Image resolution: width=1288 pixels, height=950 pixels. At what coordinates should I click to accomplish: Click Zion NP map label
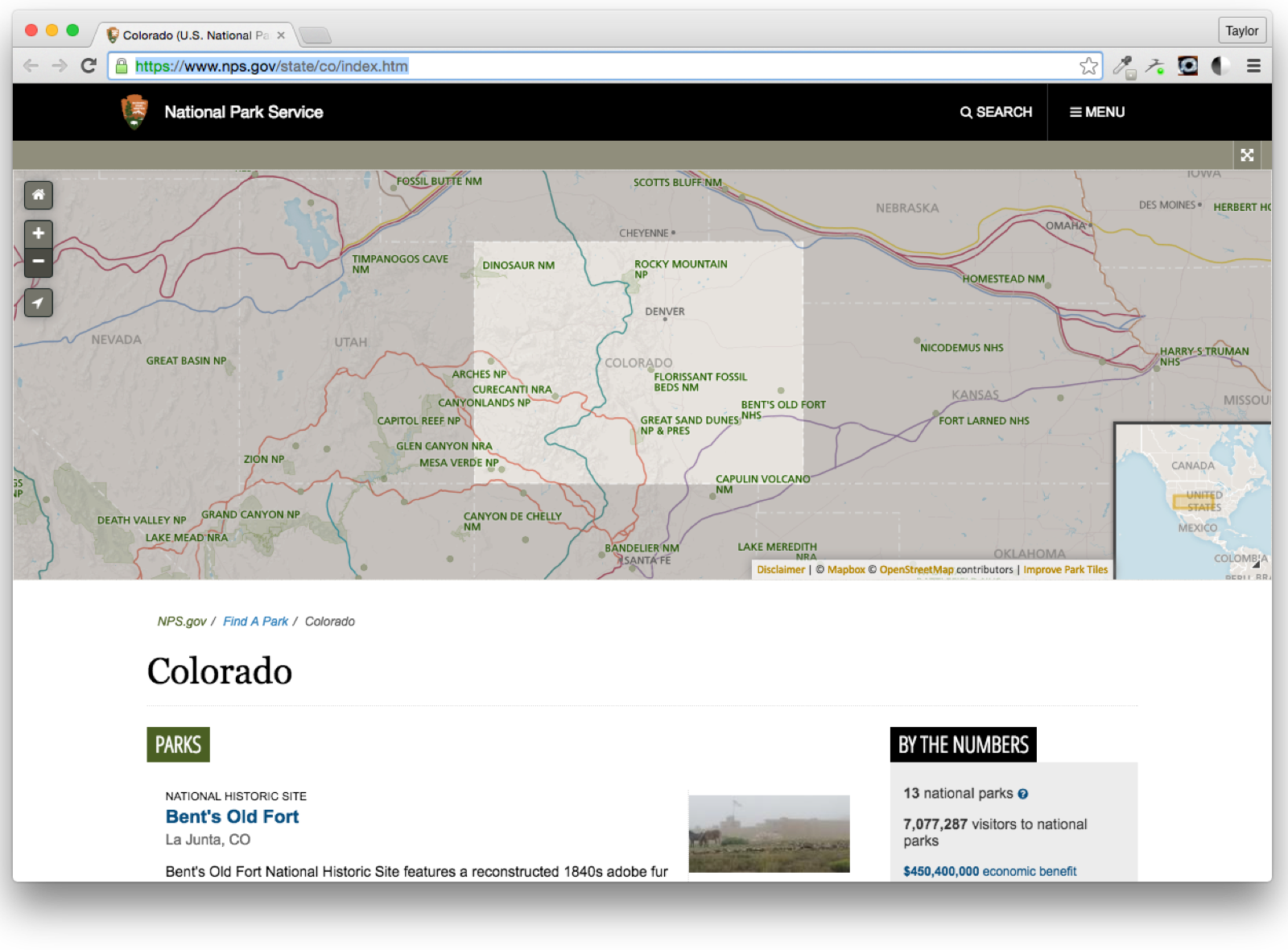264,460
